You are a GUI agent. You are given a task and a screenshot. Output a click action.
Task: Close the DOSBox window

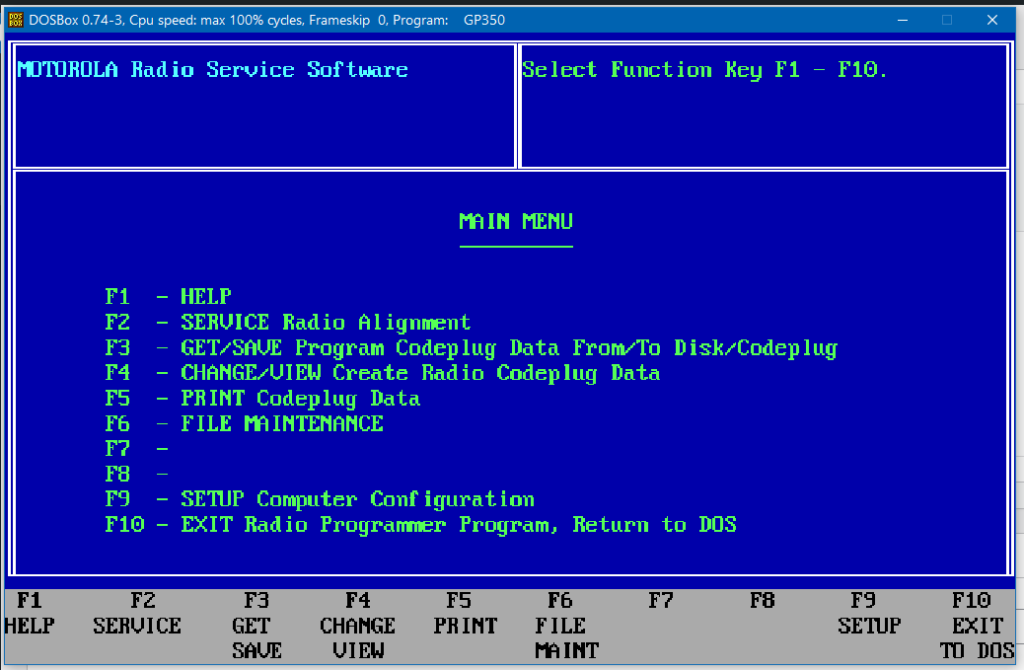[992, 20]
